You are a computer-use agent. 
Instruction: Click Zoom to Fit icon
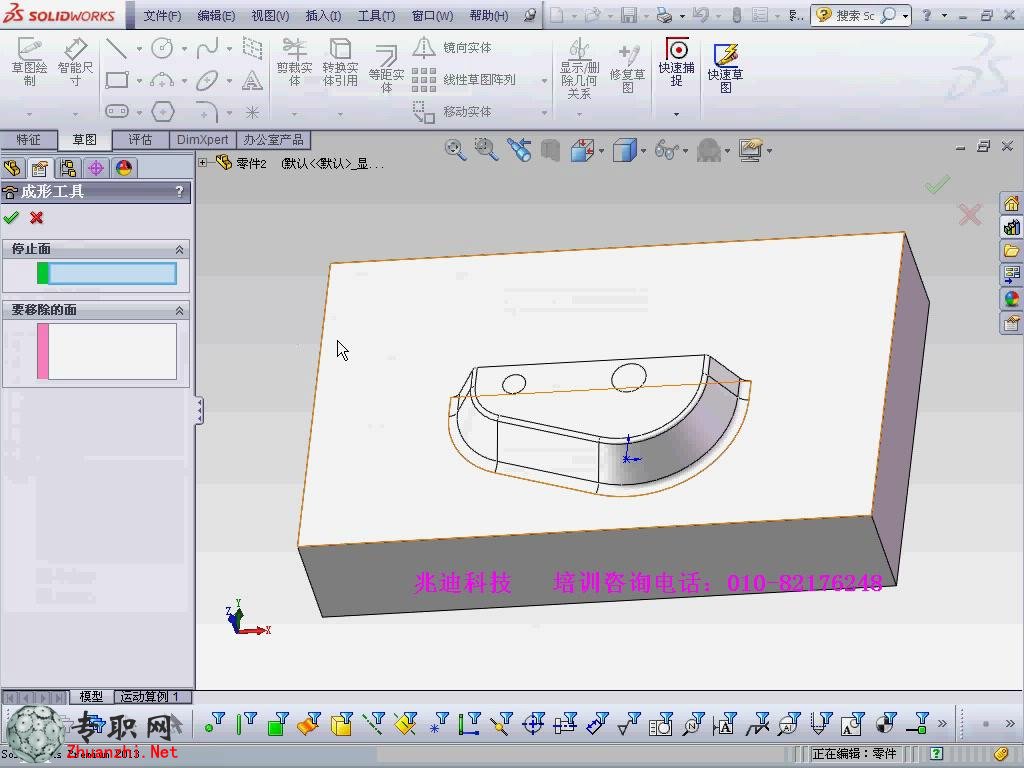455,150
